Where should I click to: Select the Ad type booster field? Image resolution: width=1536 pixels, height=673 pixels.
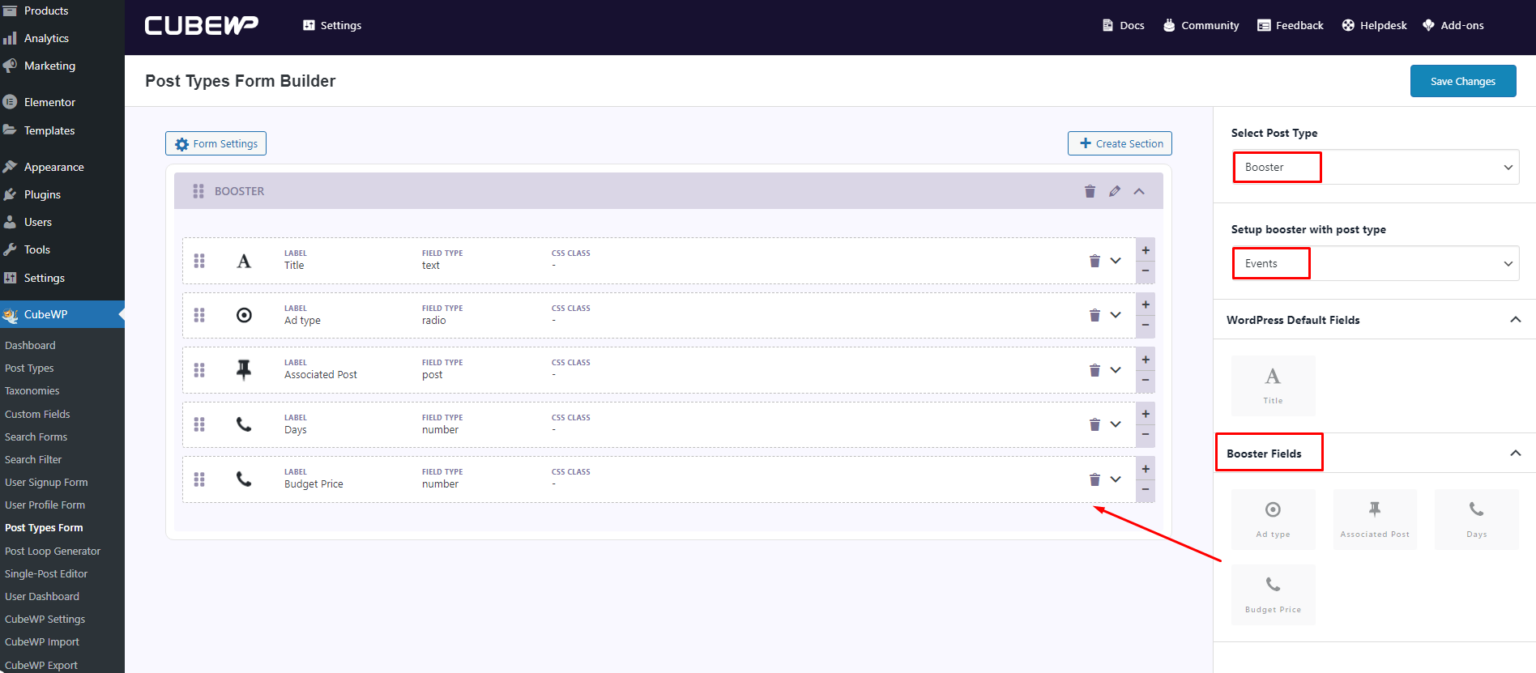point(1273,518)
